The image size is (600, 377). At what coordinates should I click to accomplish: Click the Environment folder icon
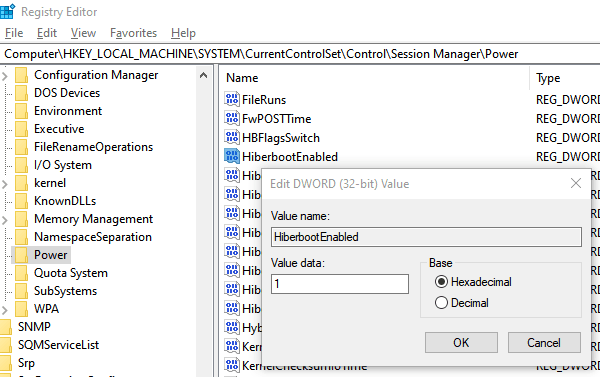pyautogui.click(x=21, y=111)
